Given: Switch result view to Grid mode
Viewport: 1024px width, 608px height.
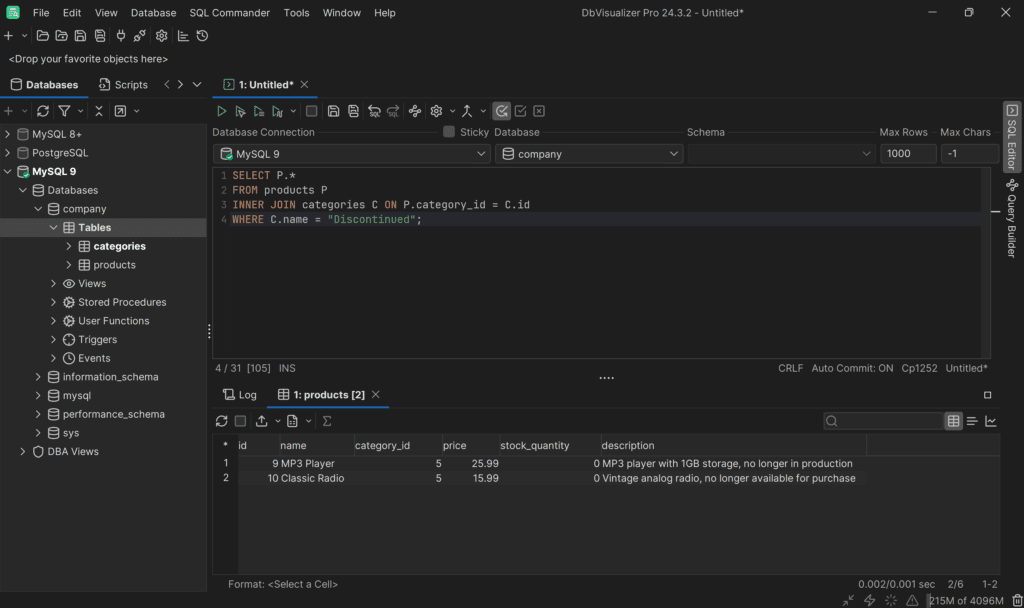Looking at the screenshot, I should 953,421.
